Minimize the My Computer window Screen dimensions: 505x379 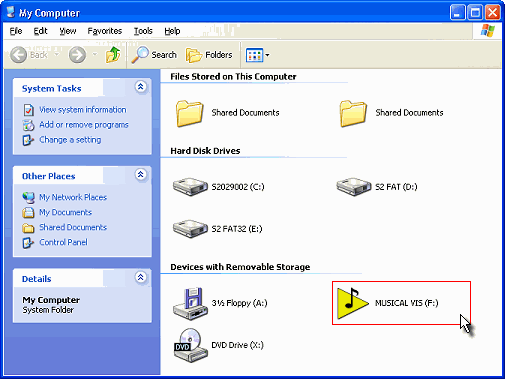458,13
